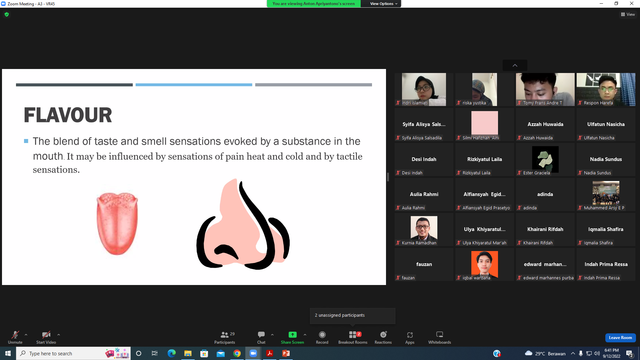Viewport: 640px width, 360px height.
Task: Open Whiteboards
Action: (440, 337)
